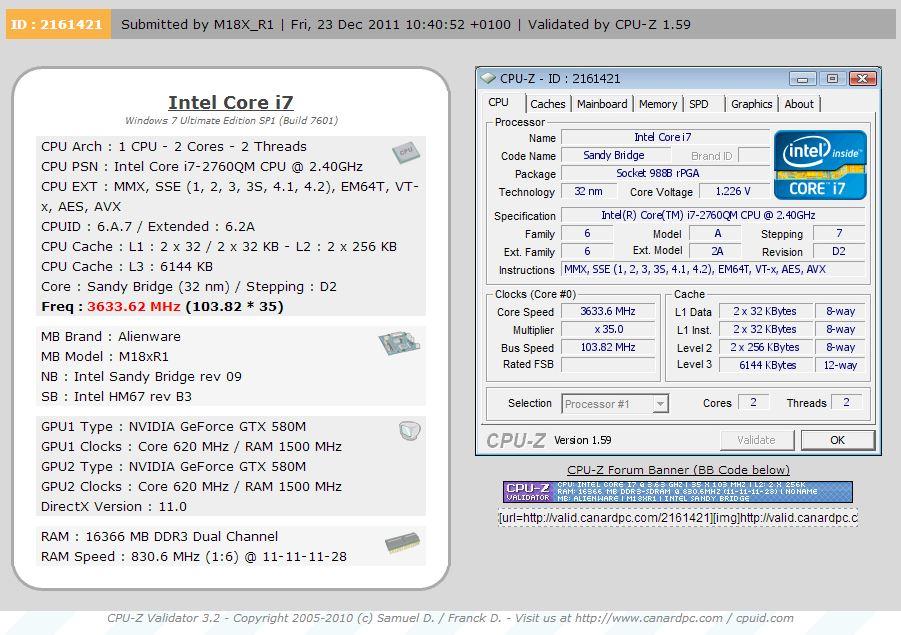Click the OK button in CPU-Z
The image size is (901, 635).
pyautogui.click(x=837, y=440)
